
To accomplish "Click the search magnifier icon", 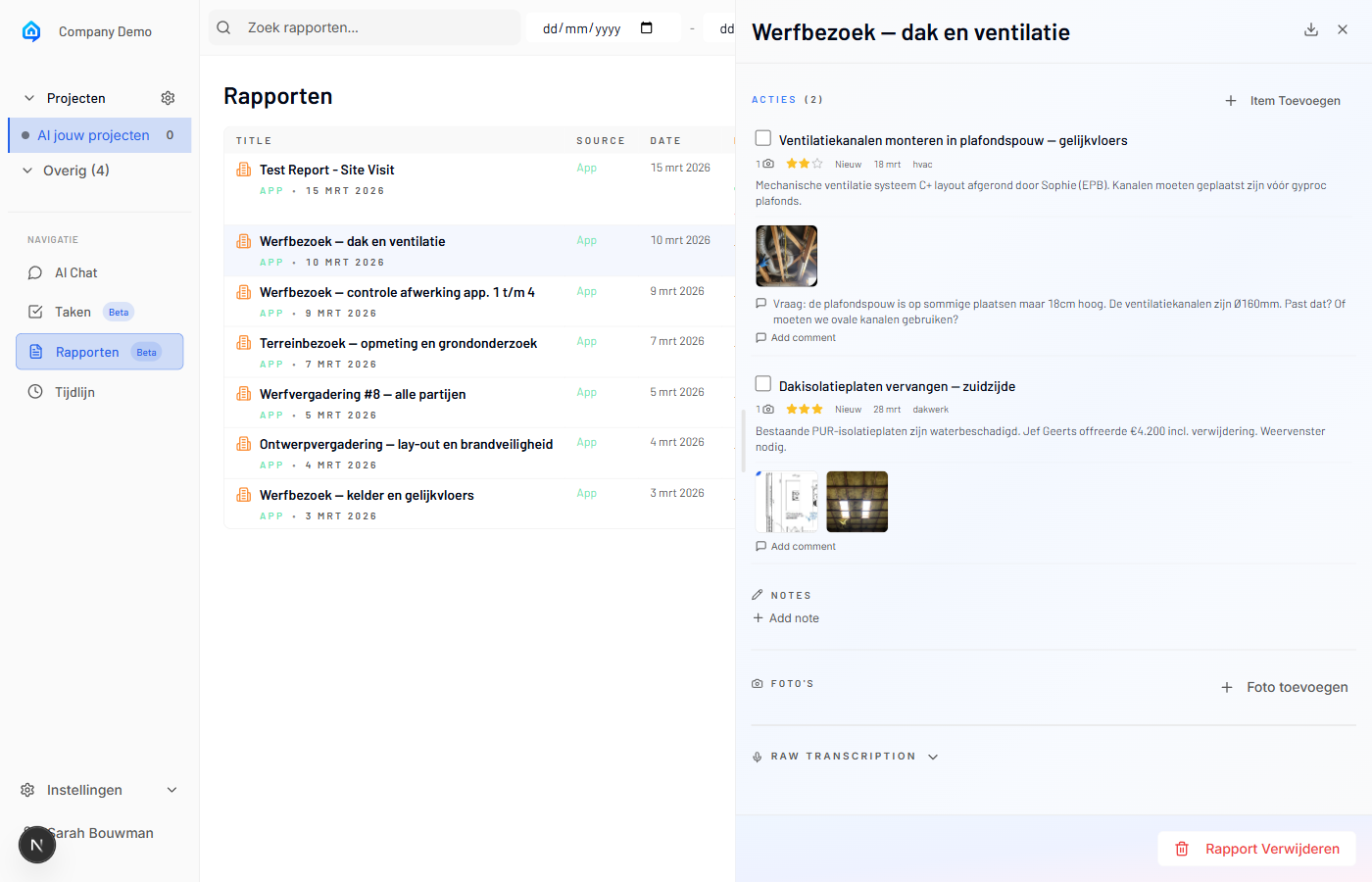I will coord(223,27).
